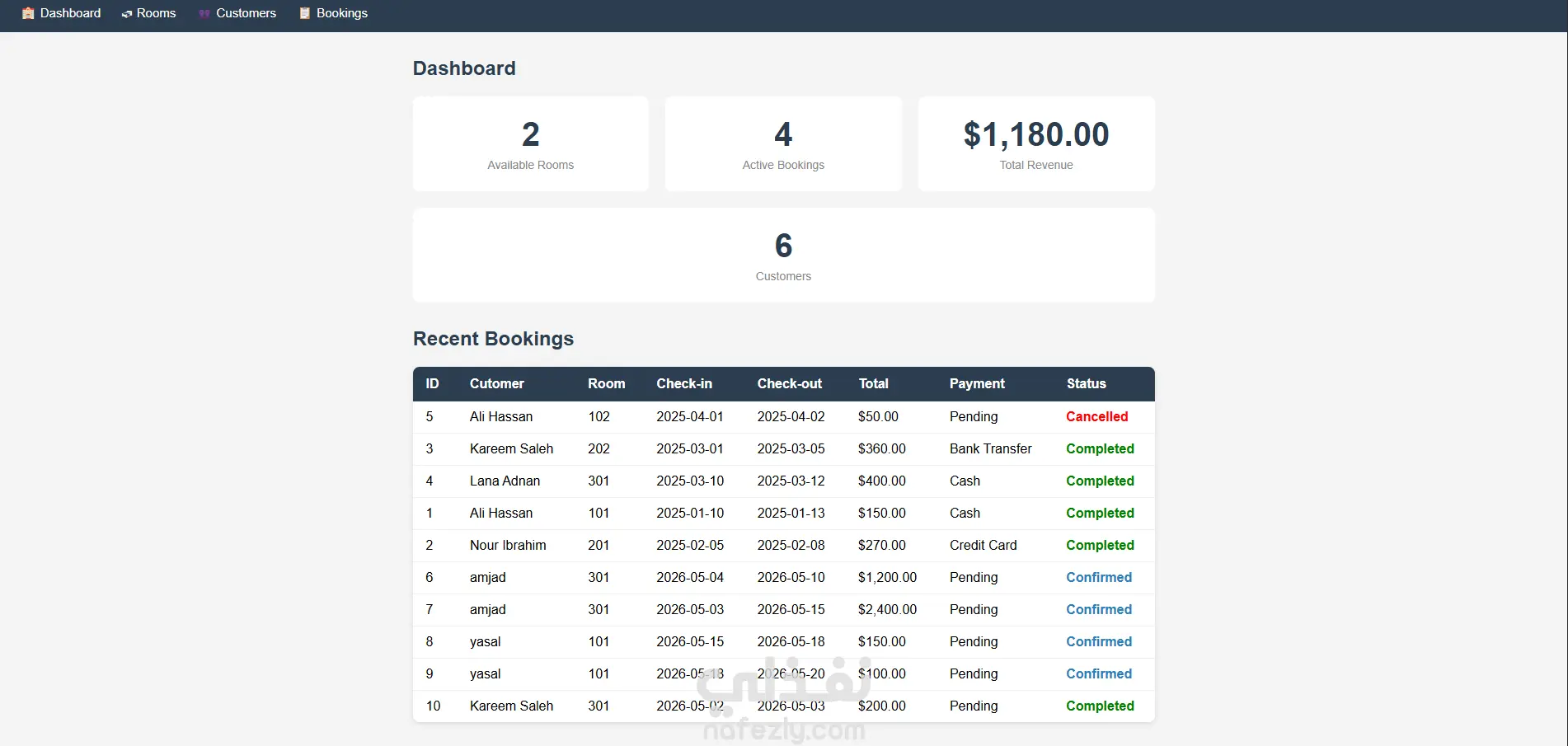Click the Rooms bed icon
Image resolution: width=1568 pixels, height=746 pixels.
127,14
